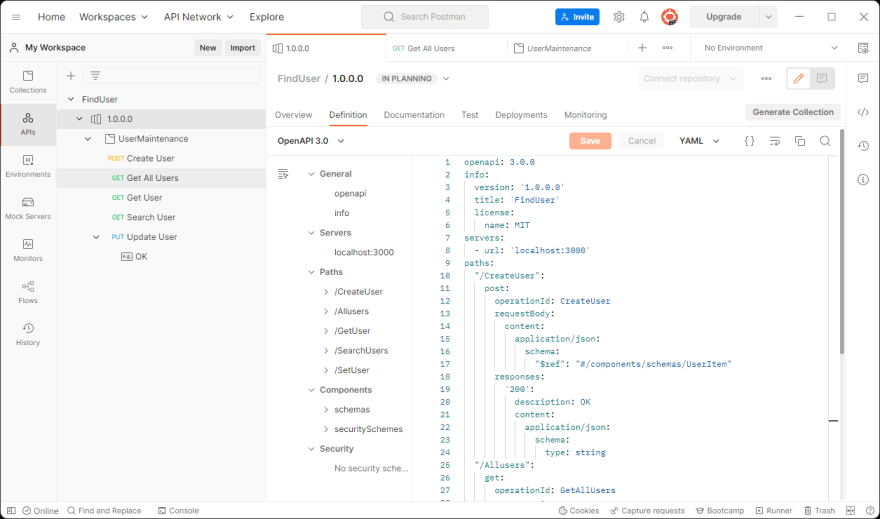Image resolution: width=880 pixels, height=519 pixels.
Task: Click the New button
Action: click(208, 48)
